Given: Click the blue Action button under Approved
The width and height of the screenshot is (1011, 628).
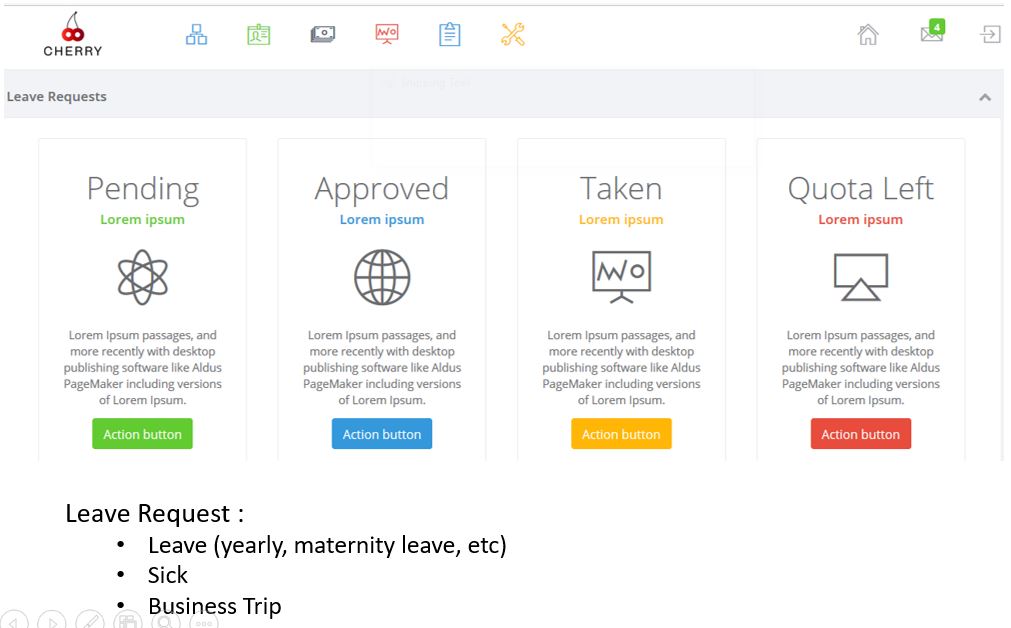Looking at the screenshot, I should [382, 434].
